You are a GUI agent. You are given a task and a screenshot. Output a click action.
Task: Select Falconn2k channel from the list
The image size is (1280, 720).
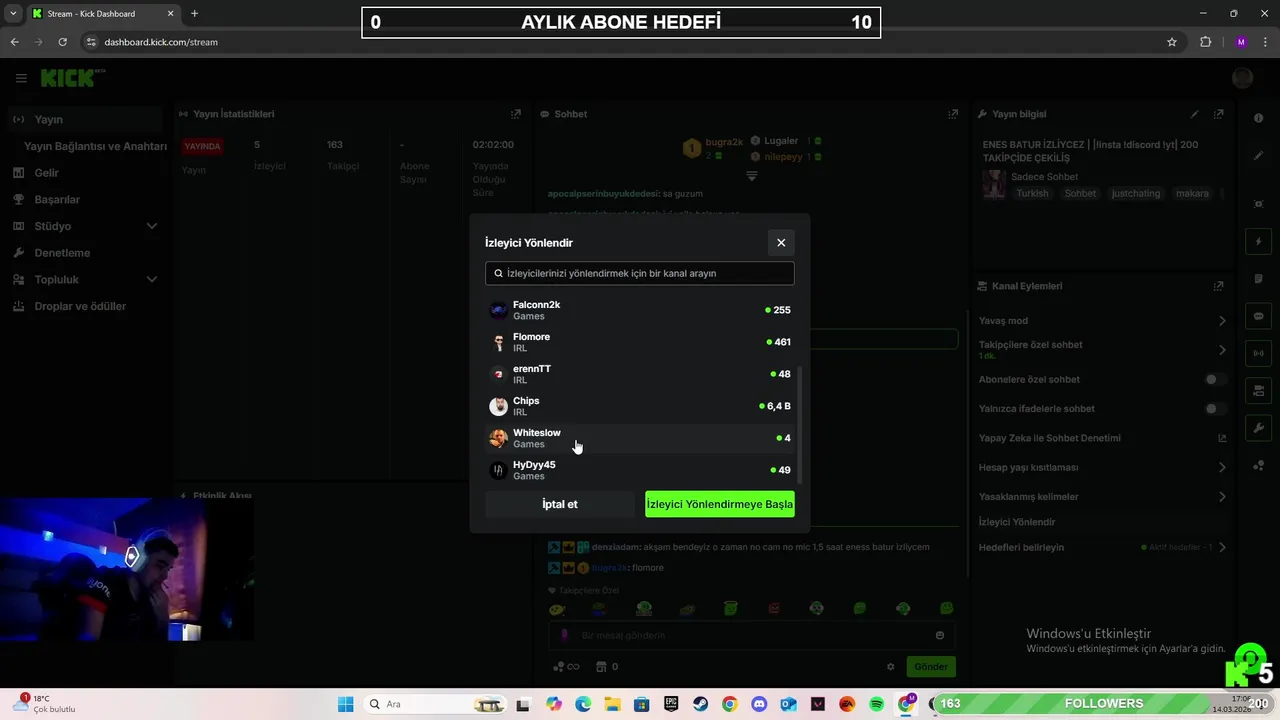[640, 310]
